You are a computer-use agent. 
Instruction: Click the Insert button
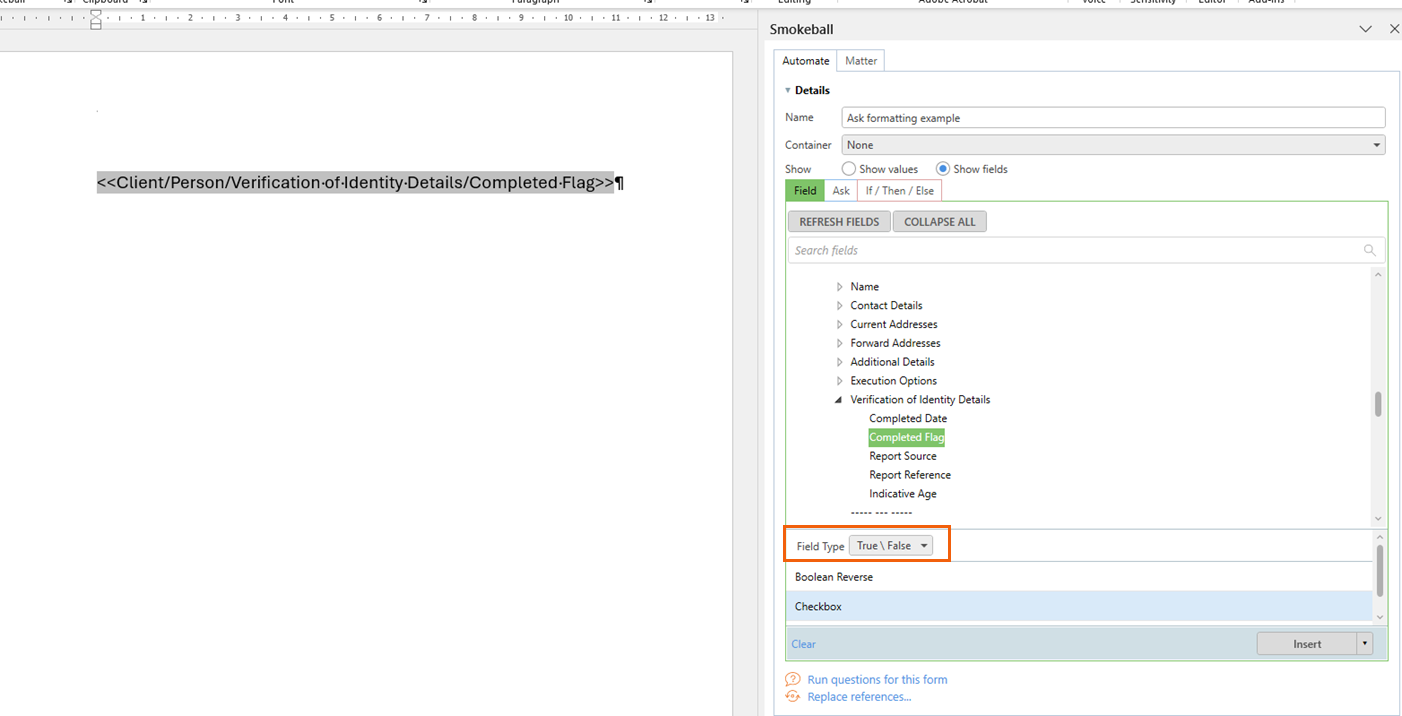1307,644
